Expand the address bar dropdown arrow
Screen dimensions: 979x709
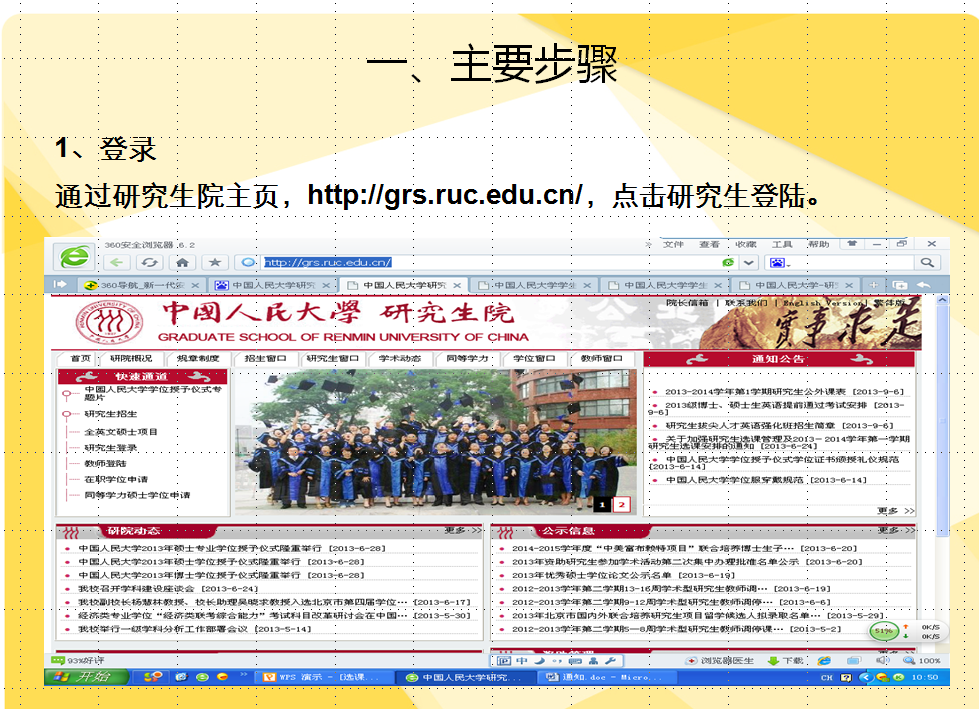749,263
